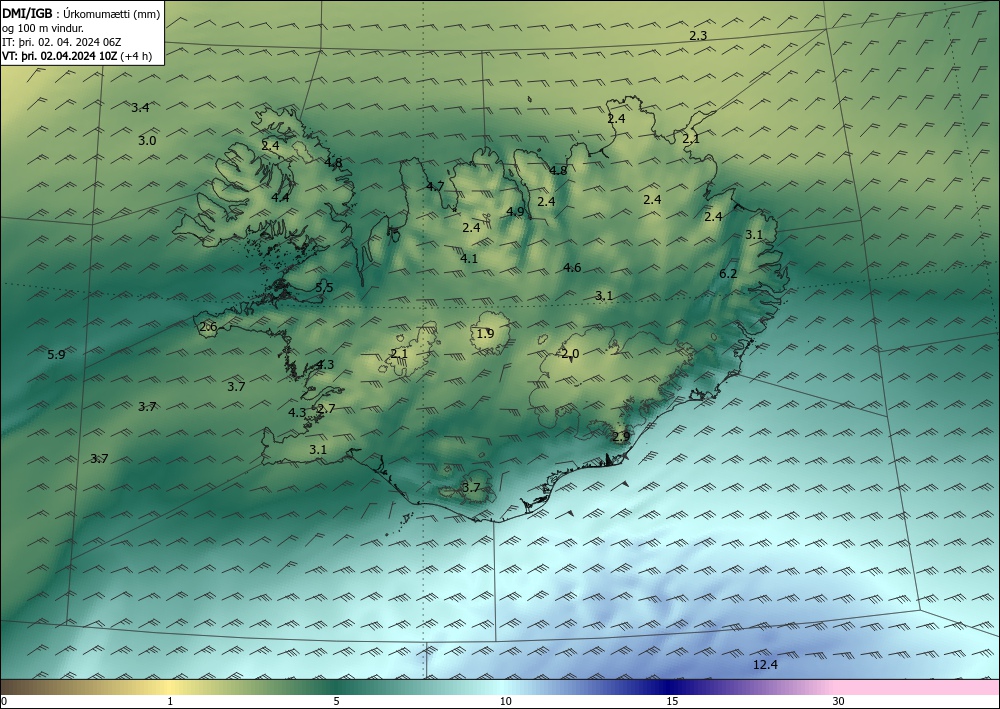Viewport: 1000px width, 709px height.
Task: Click the initial time line "IT: þri. 02. 04. 2024 06Z"
Action: (61, 42)
